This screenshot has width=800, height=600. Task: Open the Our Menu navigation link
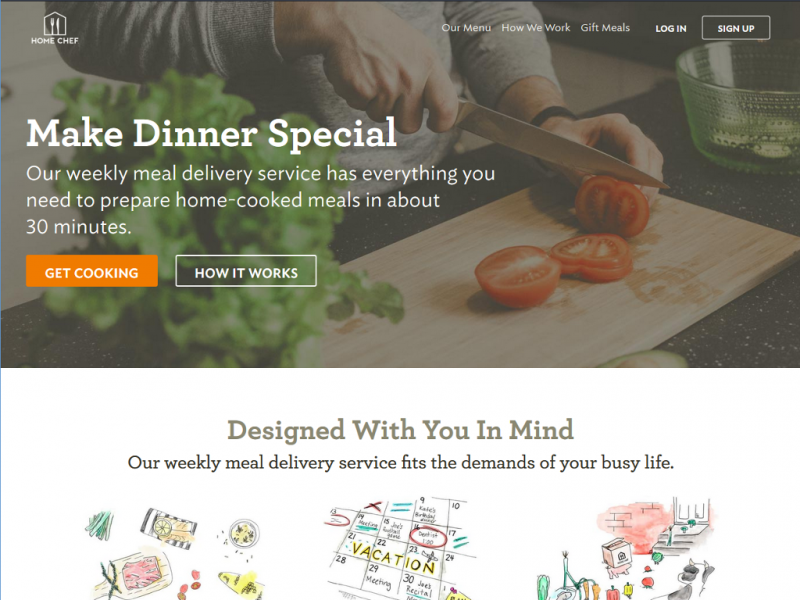click(x=466, y=28)
